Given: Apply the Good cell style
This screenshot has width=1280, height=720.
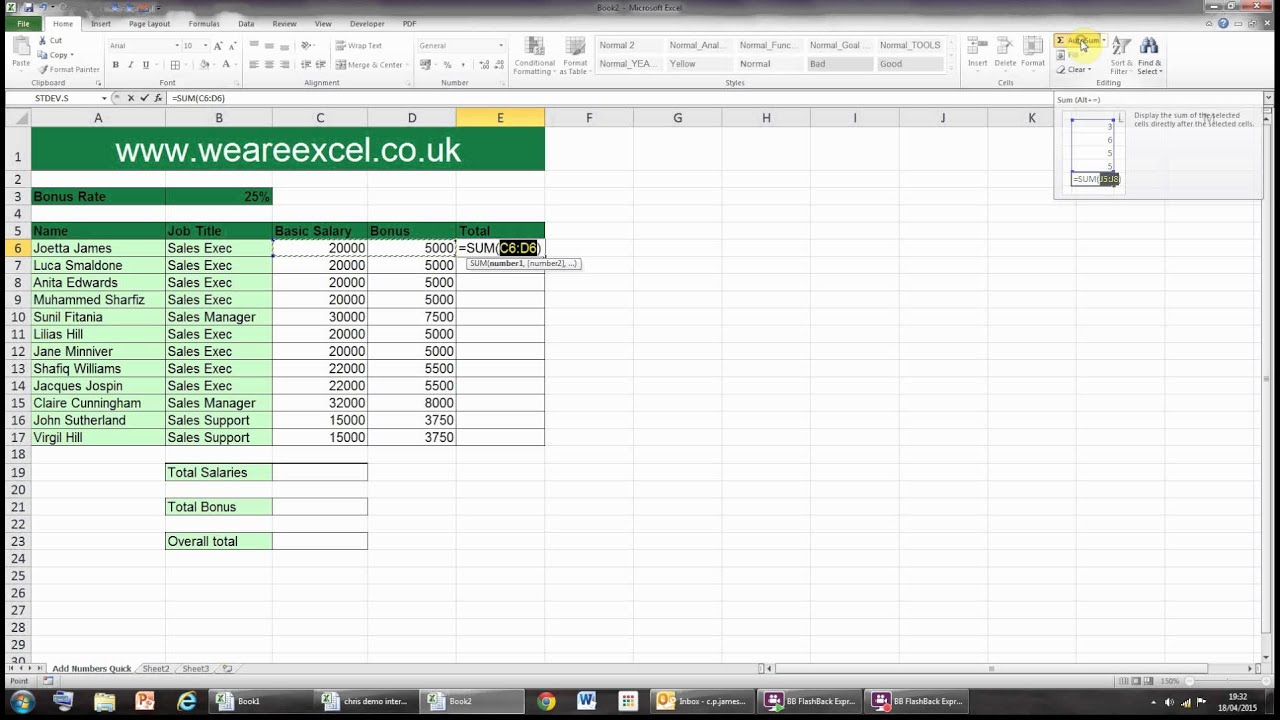Looking at the screenshot, I should click(910, 64).
